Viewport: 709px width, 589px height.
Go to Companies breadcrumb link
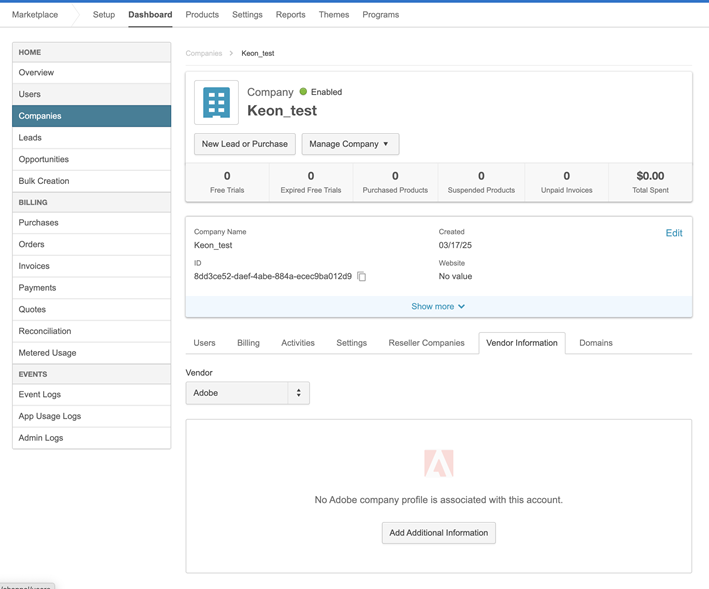(204, 53)
